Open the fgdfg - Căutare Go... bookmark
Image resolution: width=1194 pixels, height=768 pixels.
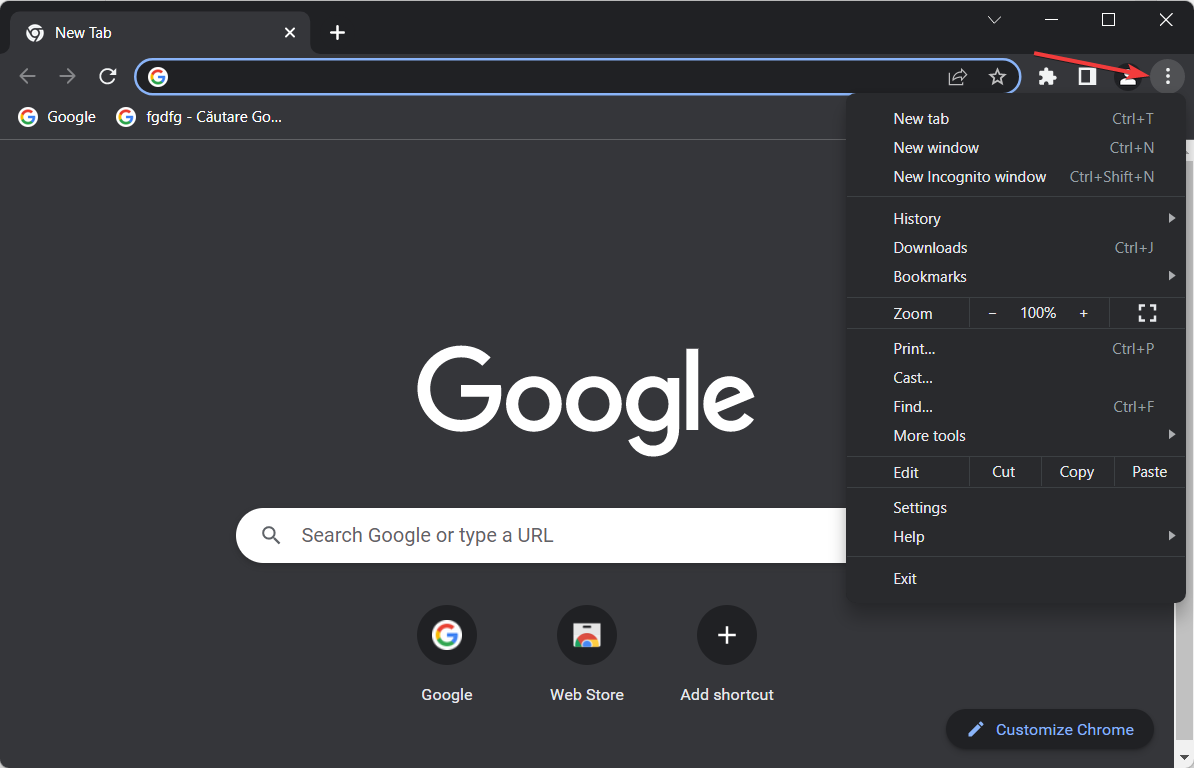pos(199,116)
